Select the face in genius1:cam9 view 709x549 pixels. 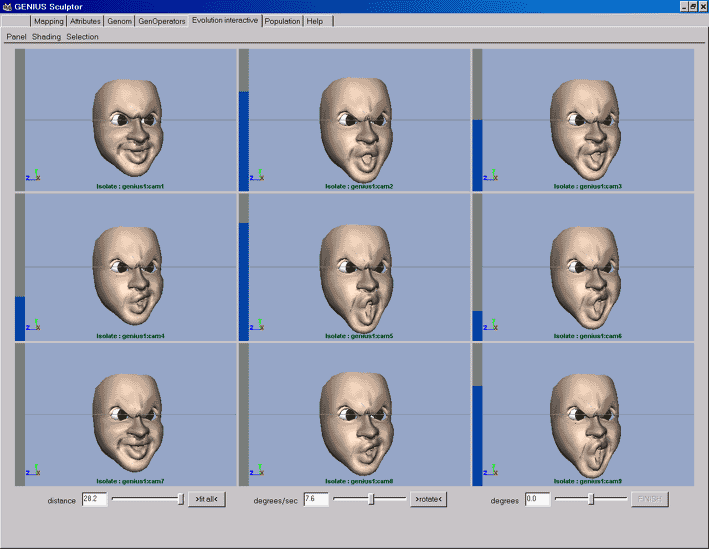586,426
